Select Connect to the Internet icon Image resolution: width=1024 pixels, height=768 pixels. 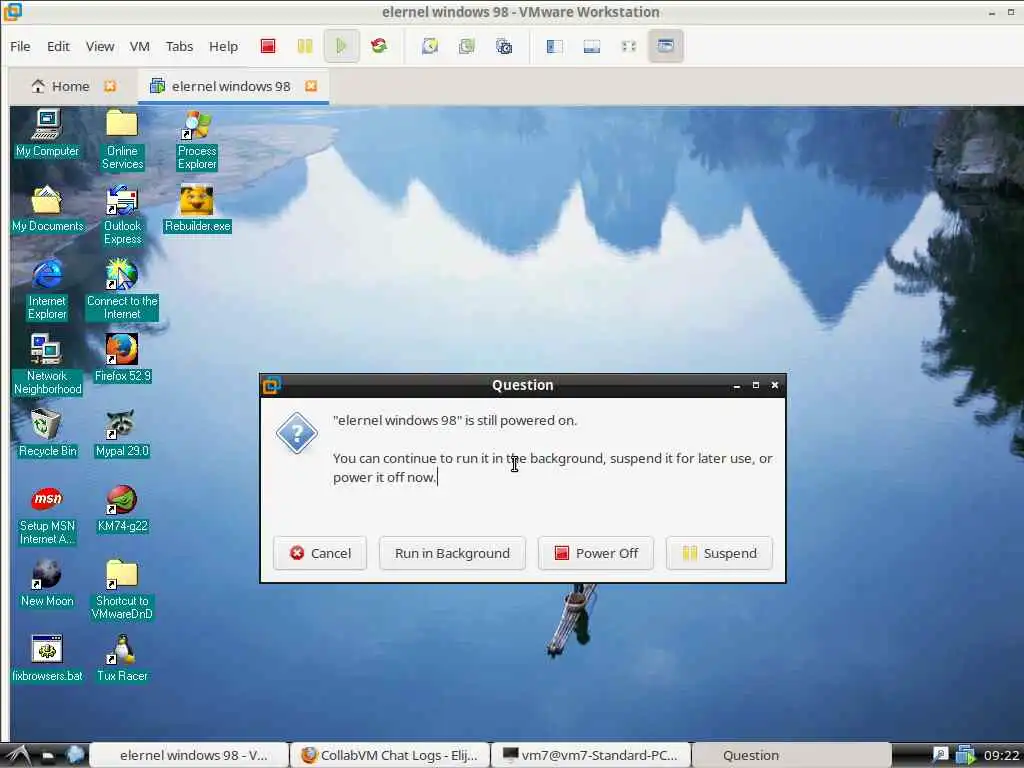point(122,290)
